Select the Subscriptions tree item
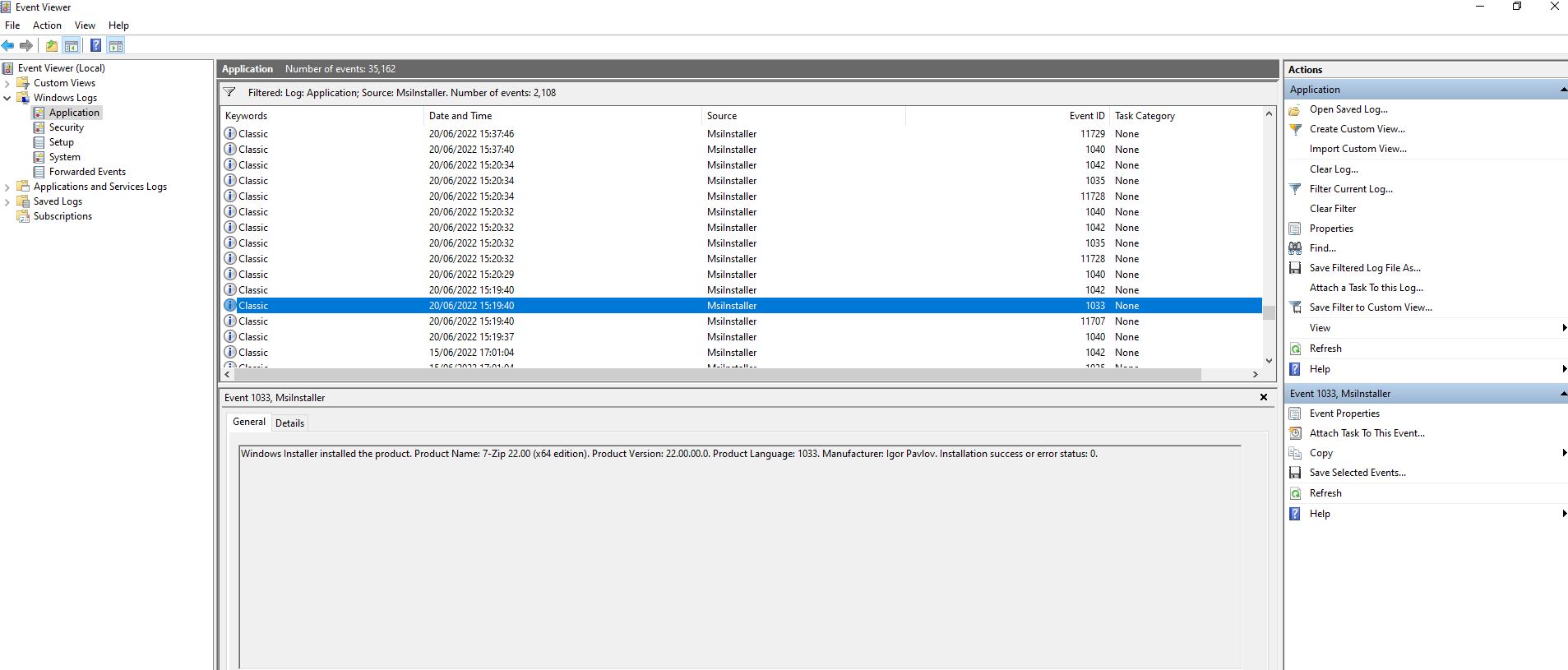Image resolution: width=1568 pixels, height=670 pixels. (62, 216)
